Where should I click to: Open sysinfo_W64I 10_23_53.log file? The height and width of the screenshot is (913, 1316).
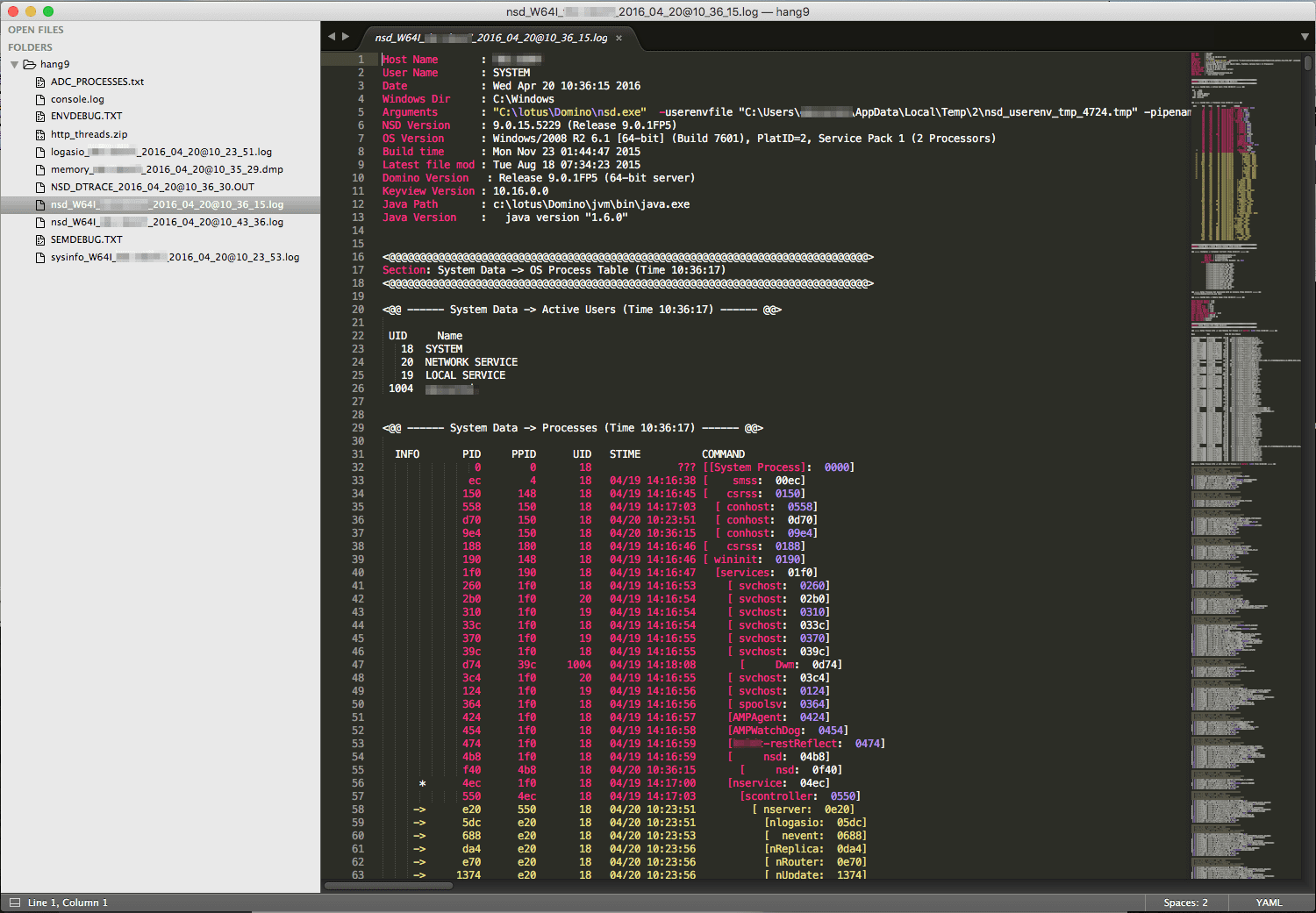tap(175, 257)
